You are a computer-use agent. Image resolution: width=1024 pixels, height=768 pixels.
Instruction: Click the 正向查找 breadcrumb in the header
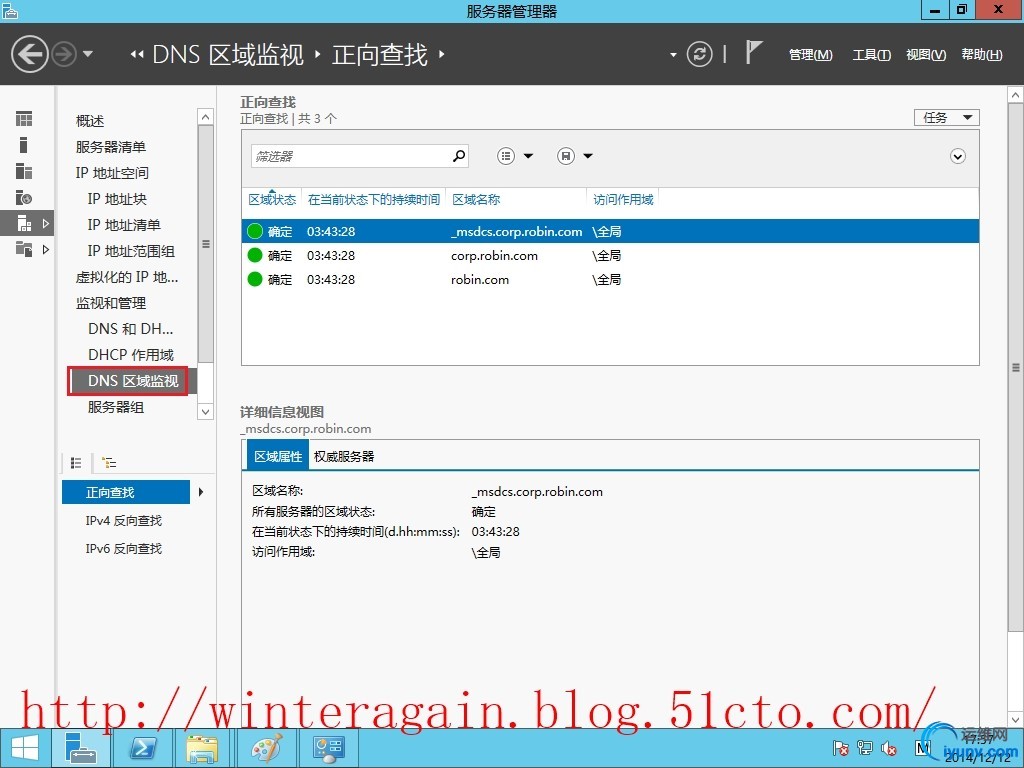[379, 54]
